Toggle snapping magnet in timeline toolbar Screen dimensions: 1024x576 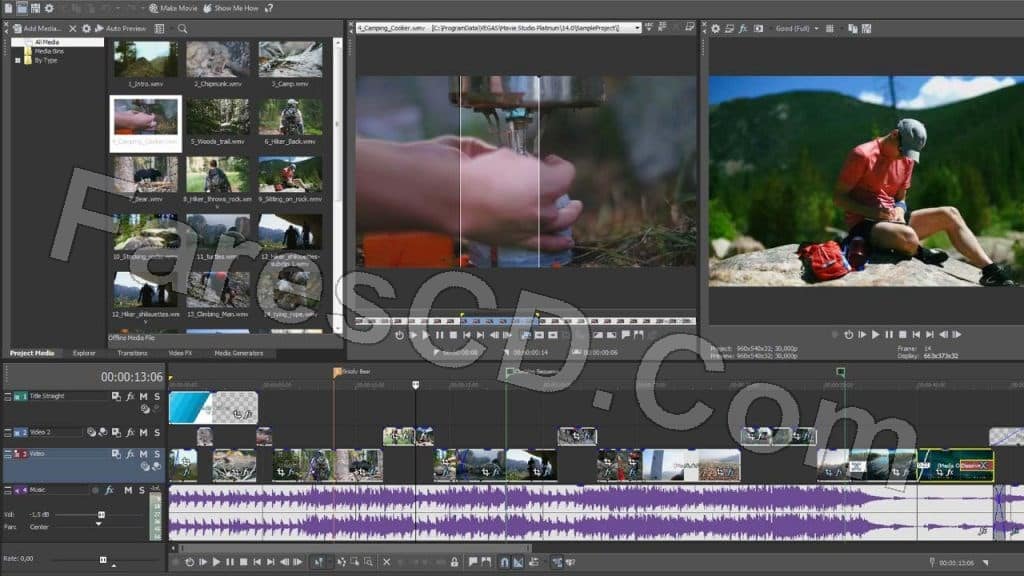(x=504, y=562)
